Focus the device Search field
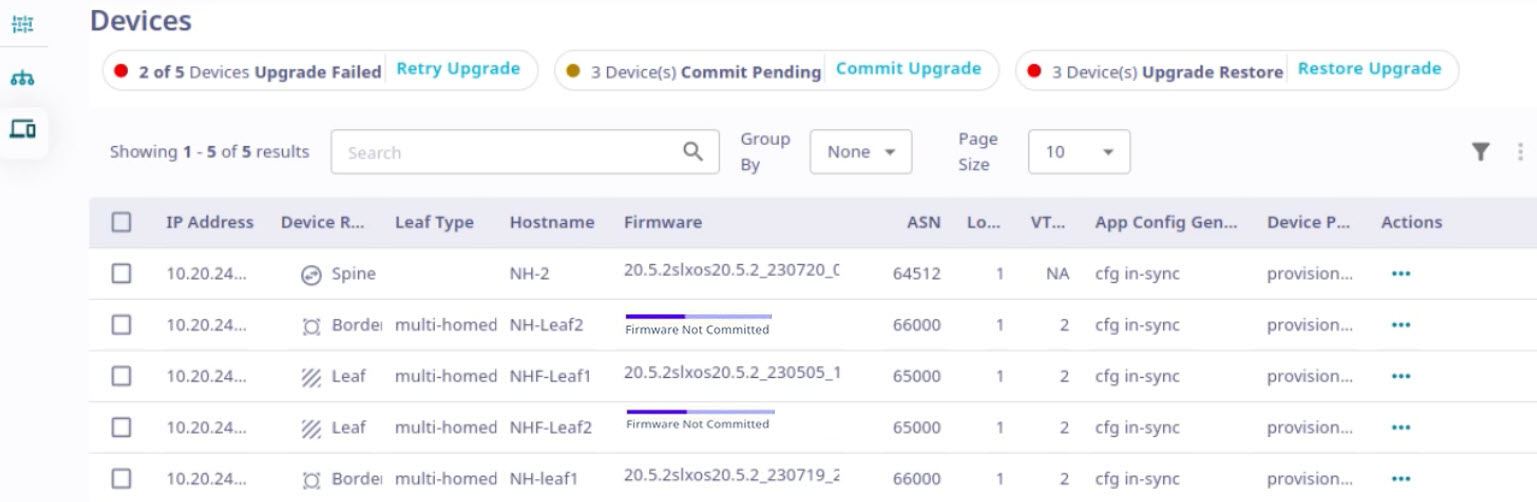 [525, 152]
